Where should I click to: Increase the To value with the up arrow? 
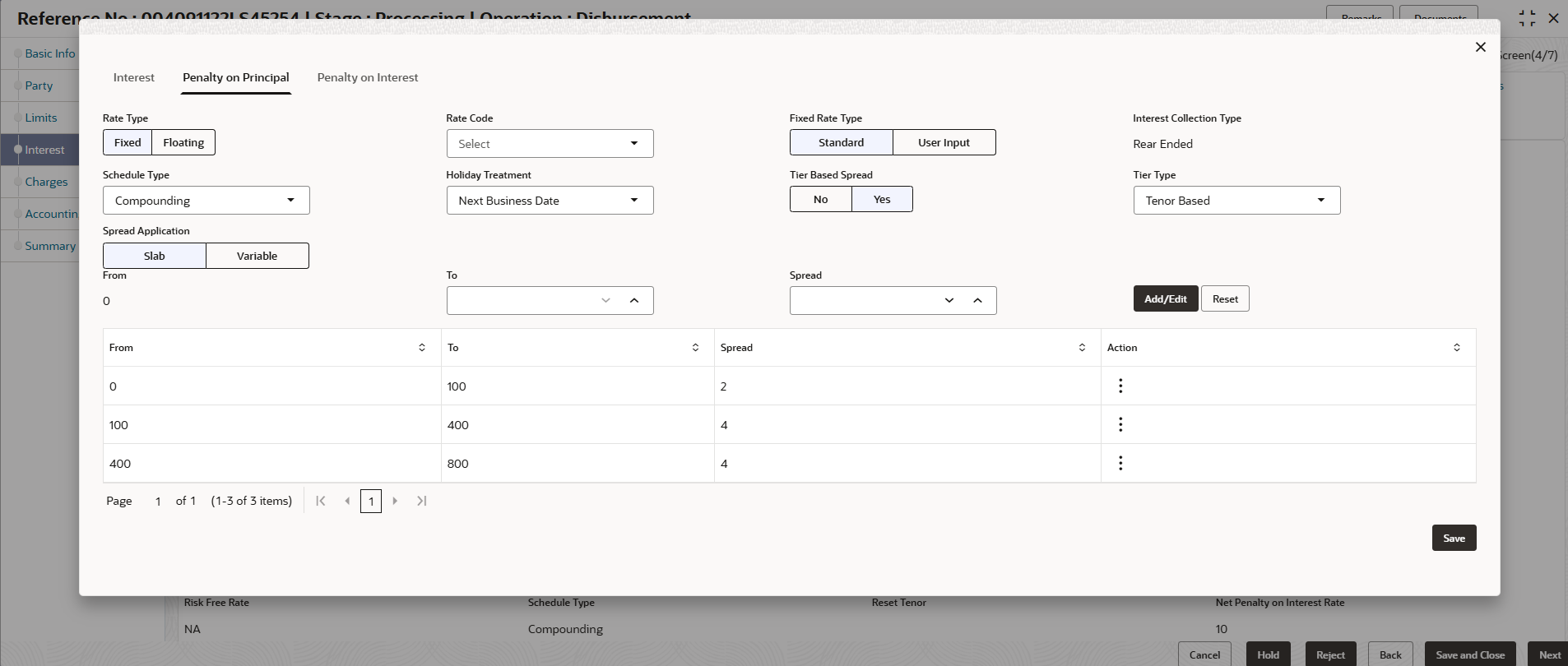click(634, 301)
